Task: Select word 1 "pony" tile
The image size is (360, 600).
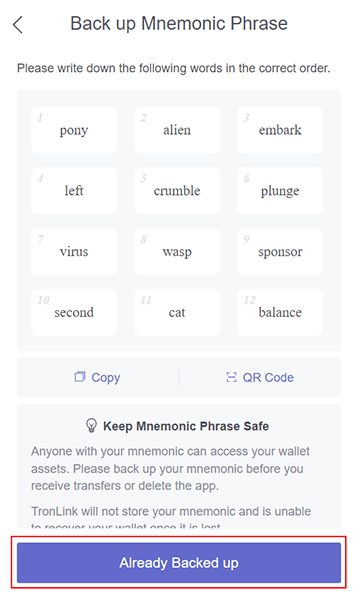Action: click(74, 130)
